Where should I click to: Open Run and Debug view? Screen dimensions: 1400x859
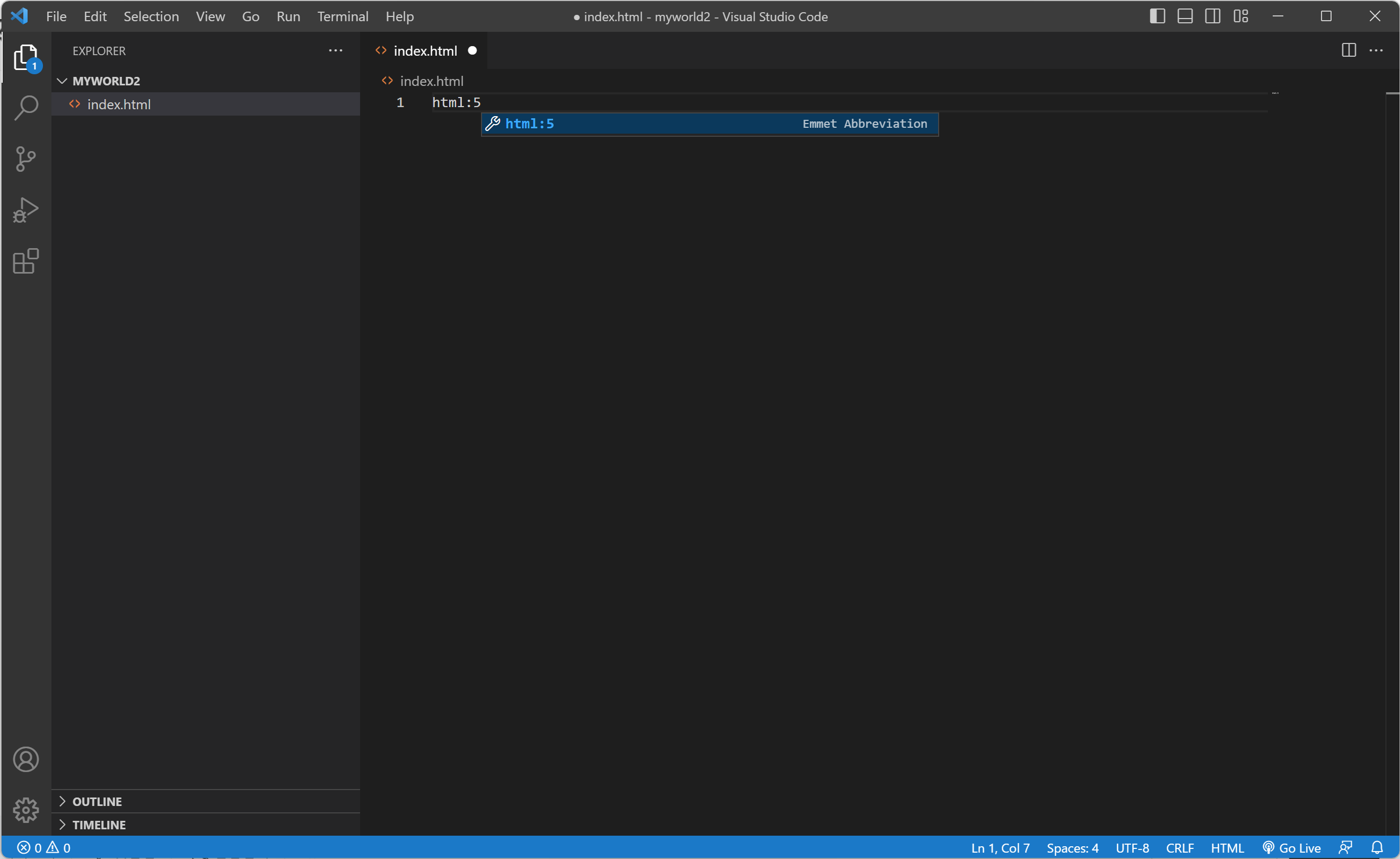coord(25,210)
